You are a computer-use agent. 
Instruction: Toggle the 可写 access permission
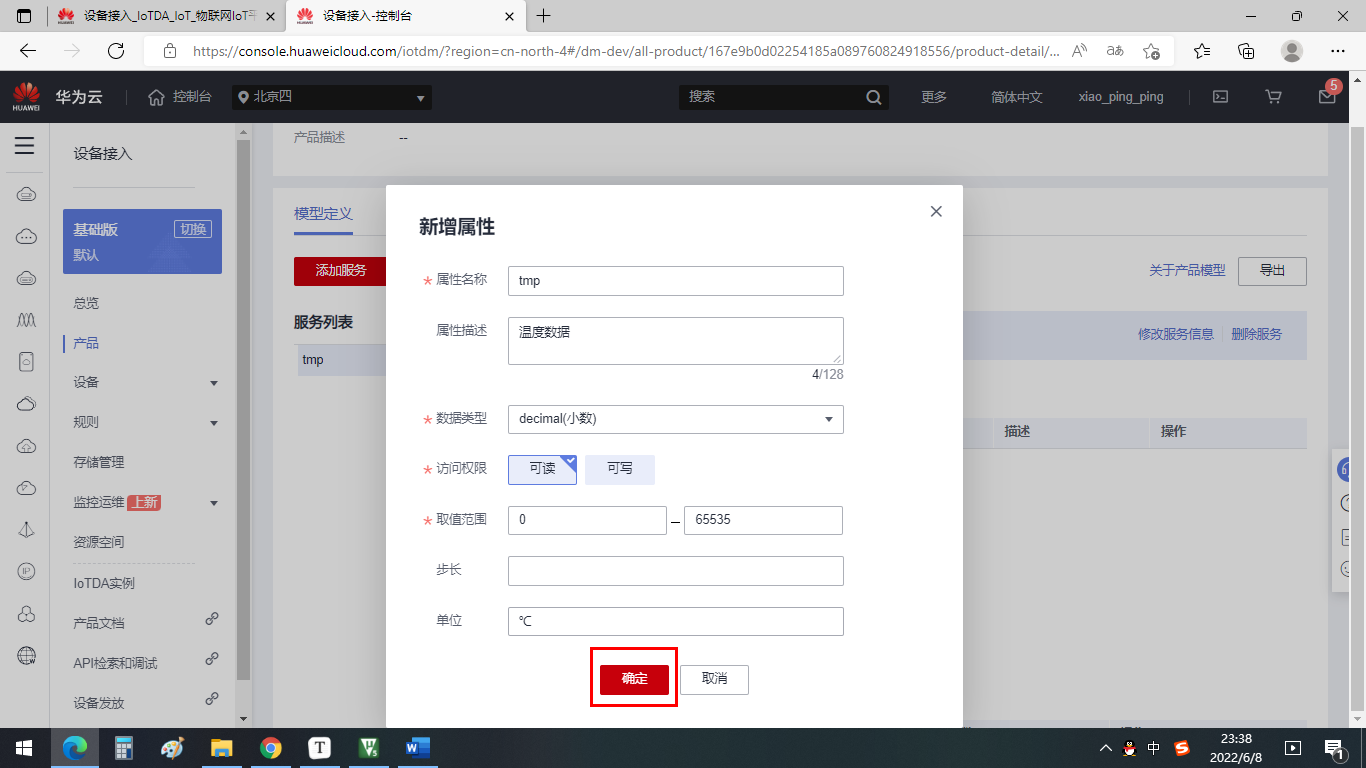[x=620, y=469]
